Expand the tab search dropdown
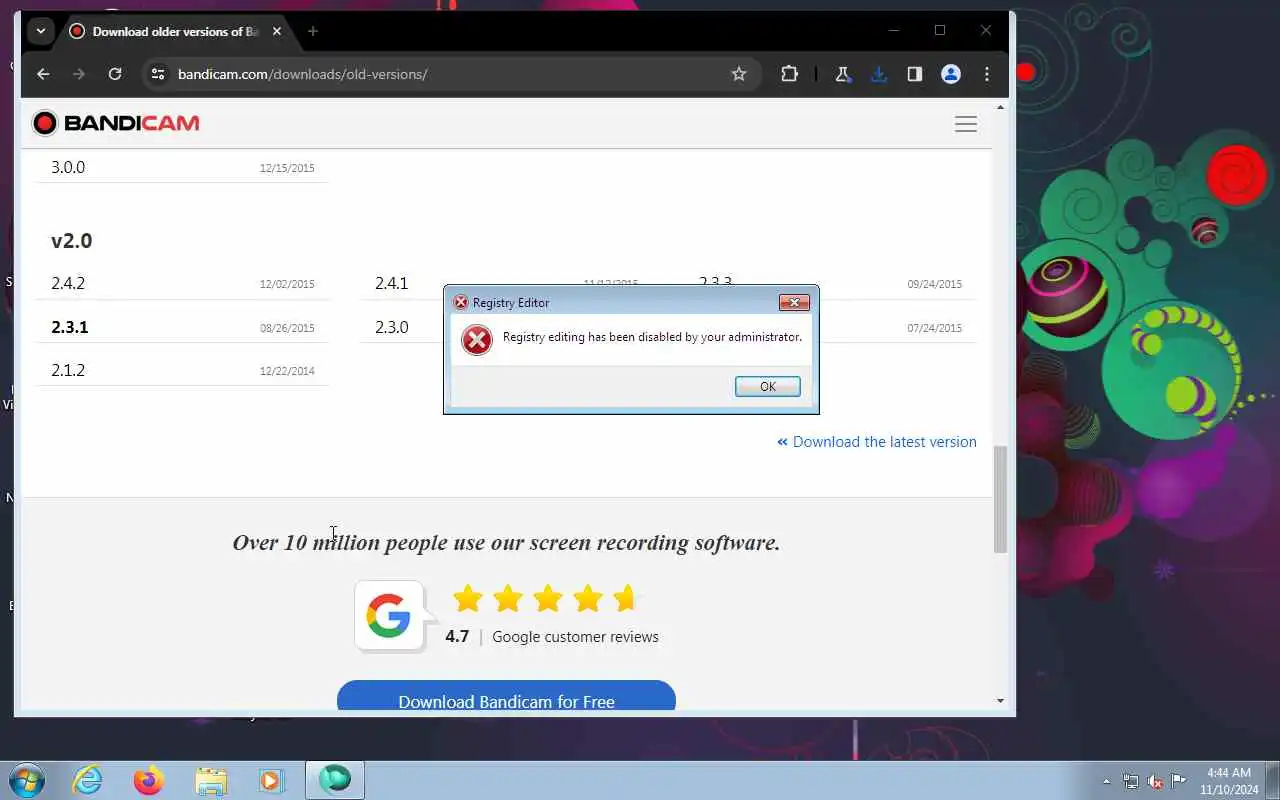 coord(40,31)
